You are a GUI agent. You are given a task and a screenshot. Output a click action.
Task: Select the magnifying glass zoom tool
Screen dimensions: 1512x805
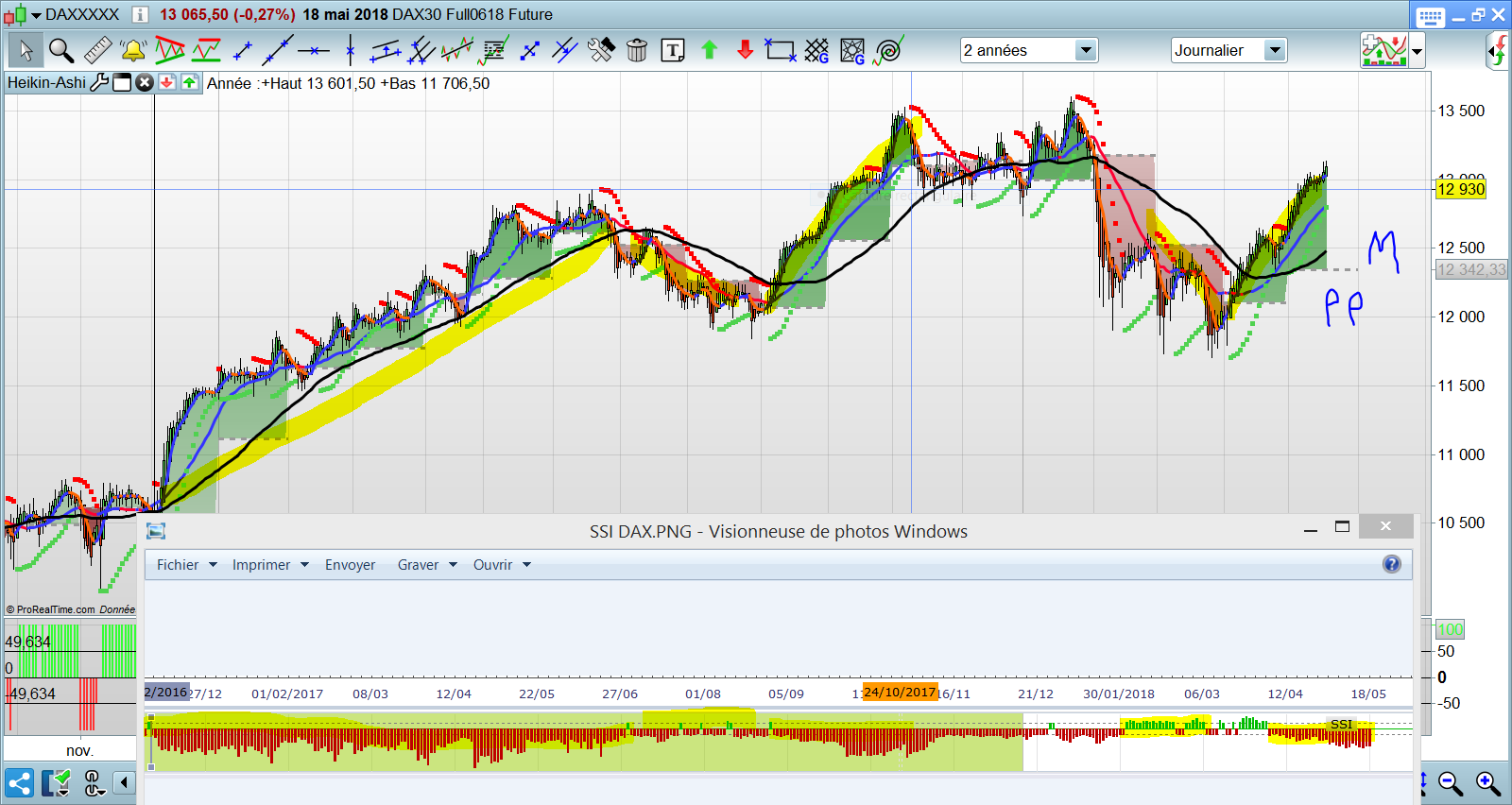click(x=61, y=50)
